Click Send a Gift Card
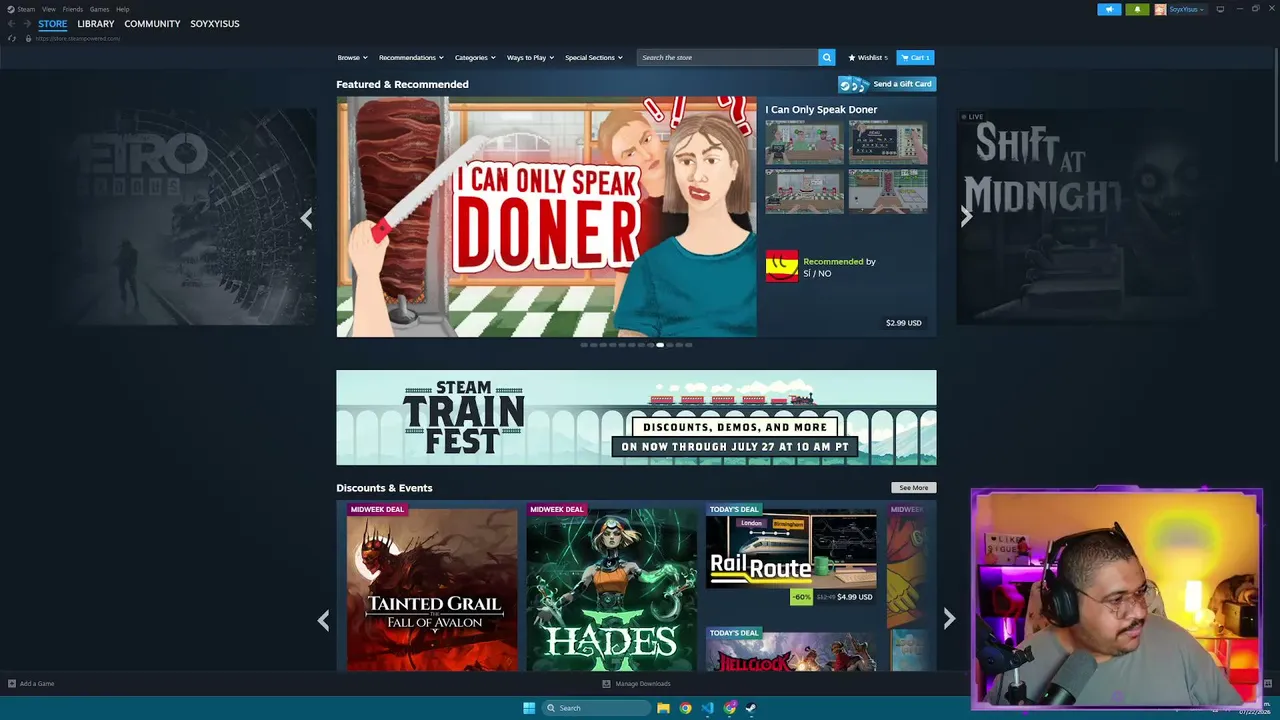The image size is (1280, 720). point(887,84)
